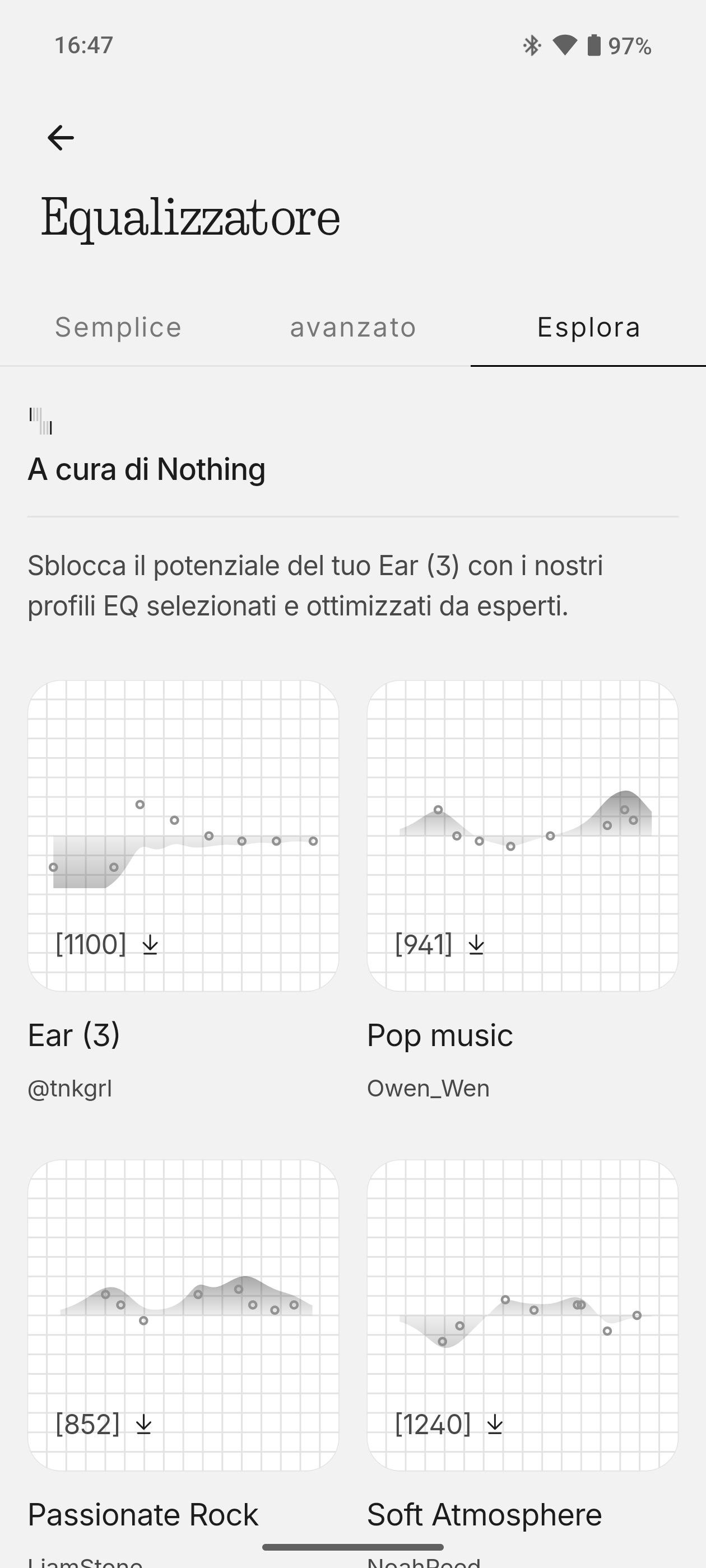Tap the Nothing curated logo icon

pos(41,421)
